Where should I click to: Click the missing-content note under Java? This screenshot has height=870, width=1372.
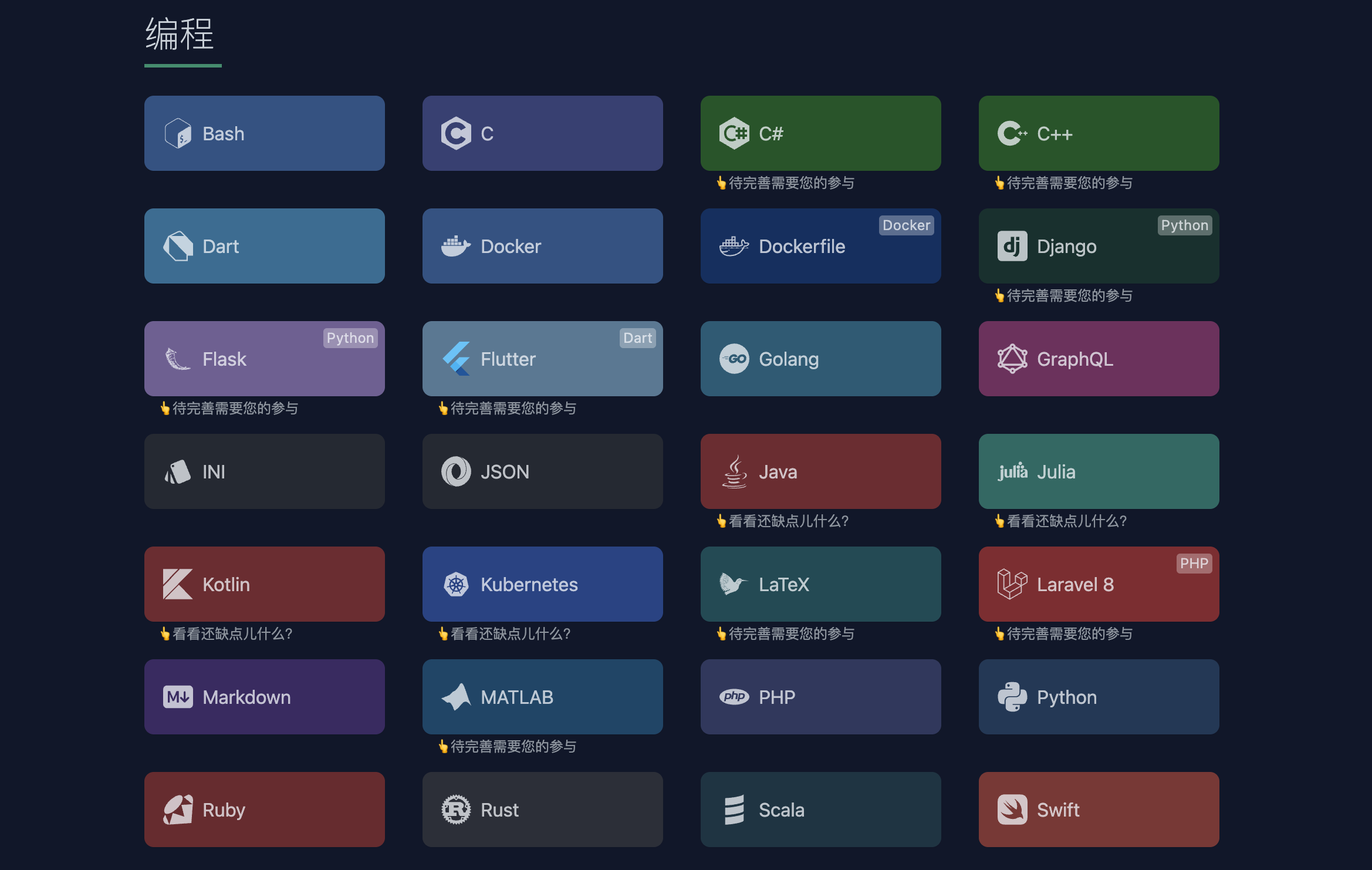(x=782, y=521)
